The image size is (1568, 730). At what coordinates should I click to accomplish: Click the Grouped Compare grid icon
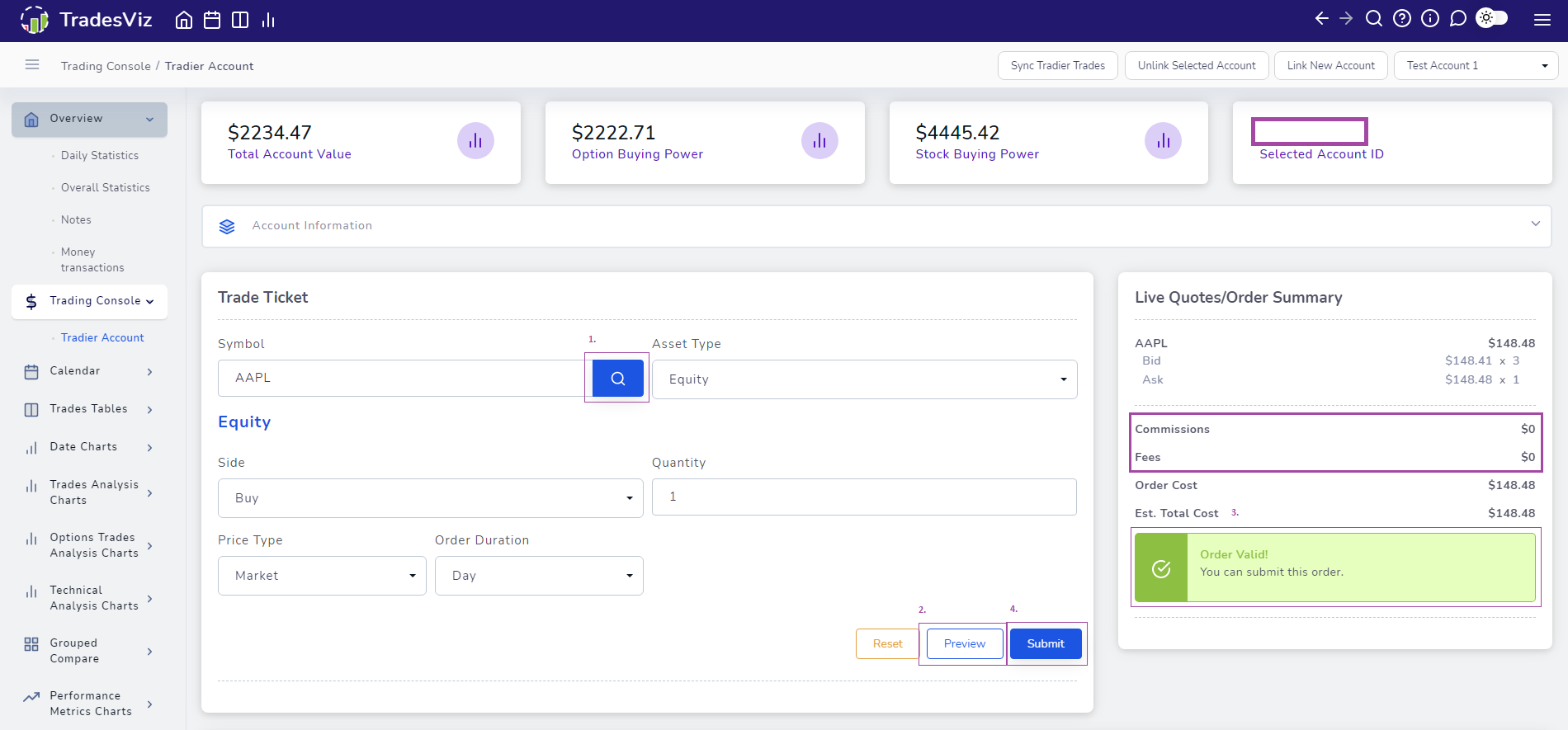pyautogui.click(x=31, y=644)
